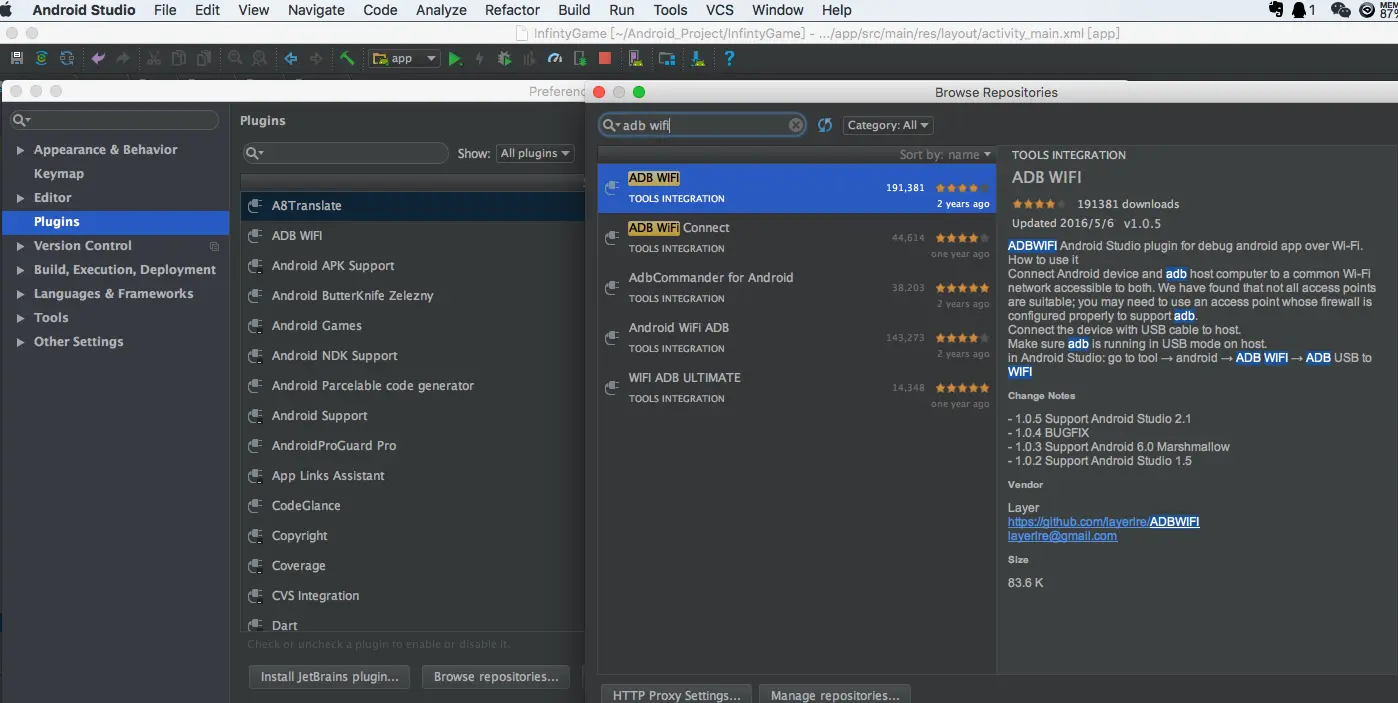Click the Evernote elephant menu bar icon
1398x703 pixels.
pos(1276,10)
